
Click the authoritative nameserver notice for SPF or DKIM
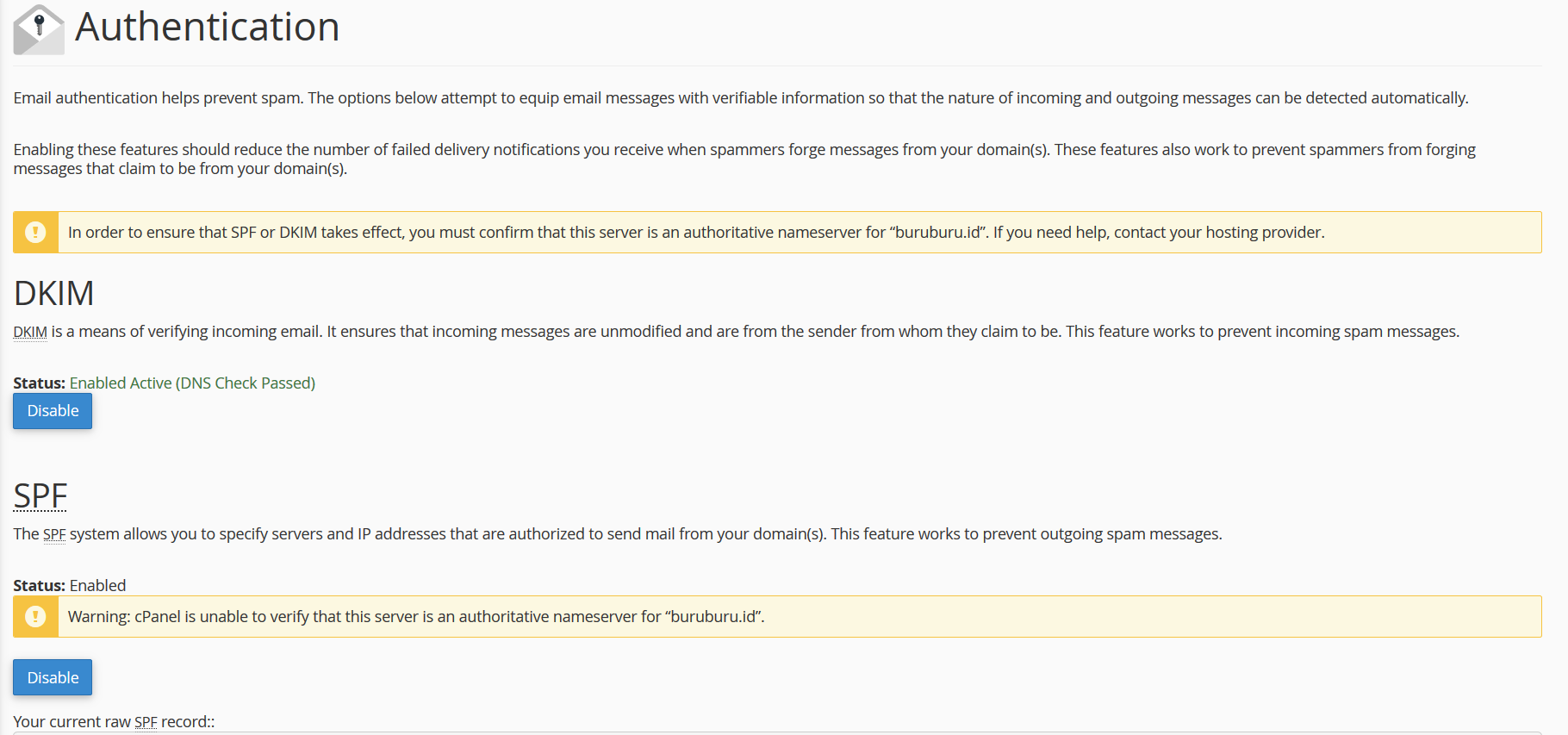coord(696,233)
